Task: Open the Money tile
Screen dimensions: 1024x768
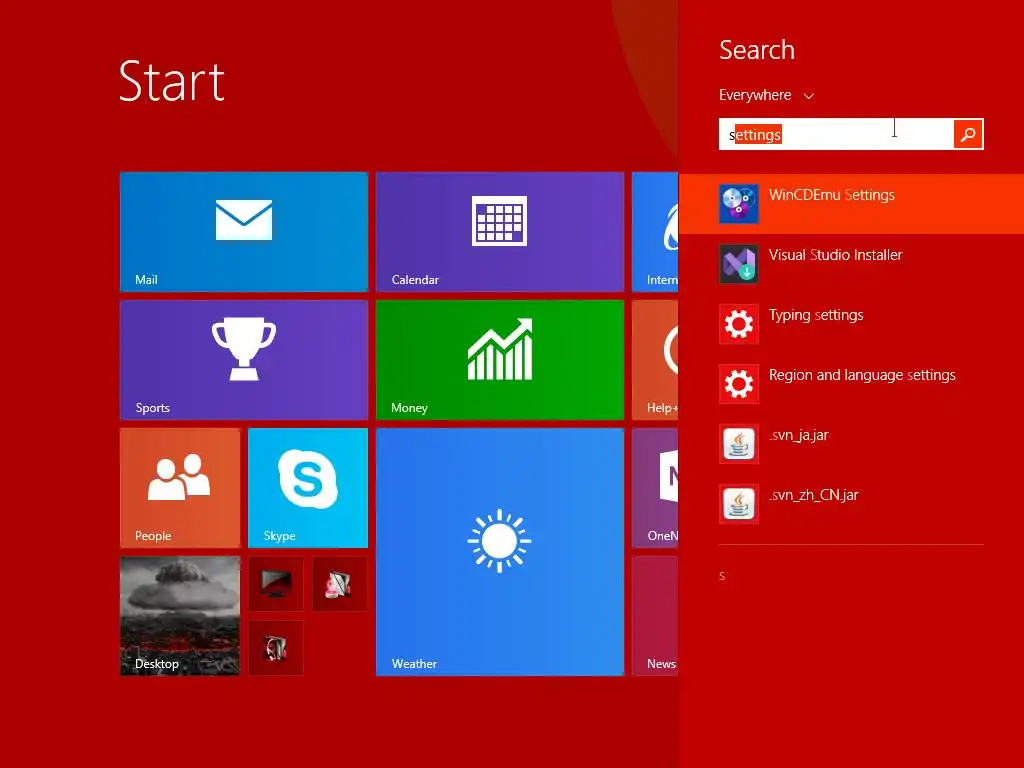Action: pyautogui.click(x=500, y=359)
